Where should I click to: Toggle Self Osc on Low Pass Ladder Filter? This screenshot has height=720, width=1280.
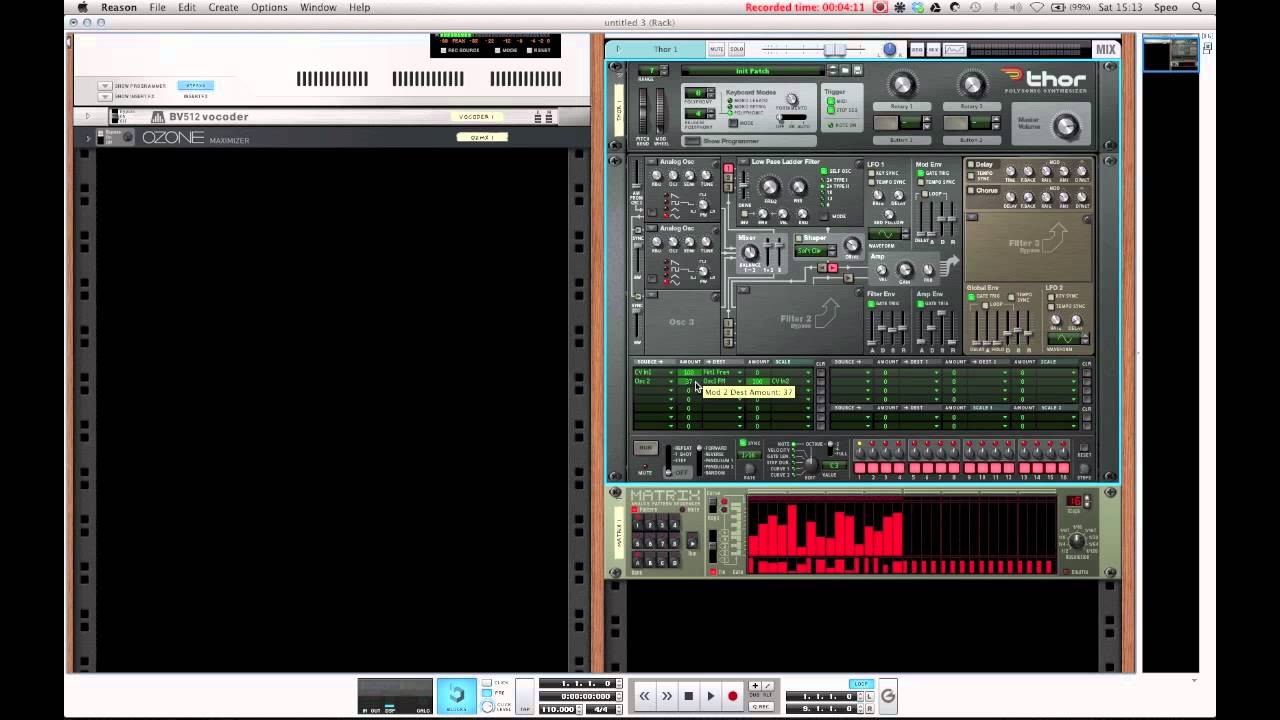pyautogui.click(x=823, y=171)
